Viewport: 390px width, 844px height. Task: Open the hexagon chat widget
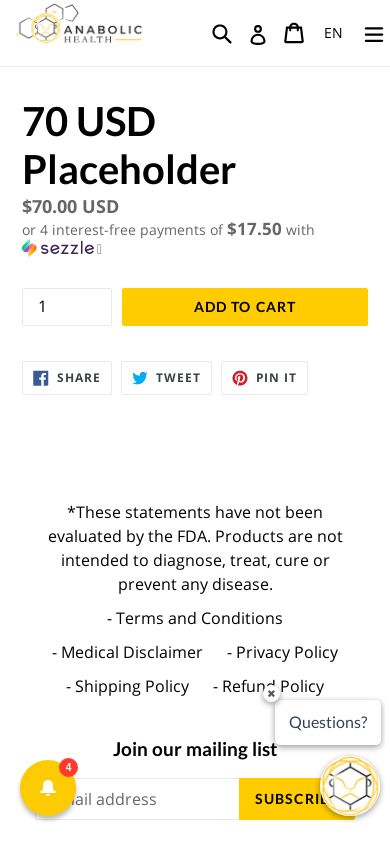point(350,786)
